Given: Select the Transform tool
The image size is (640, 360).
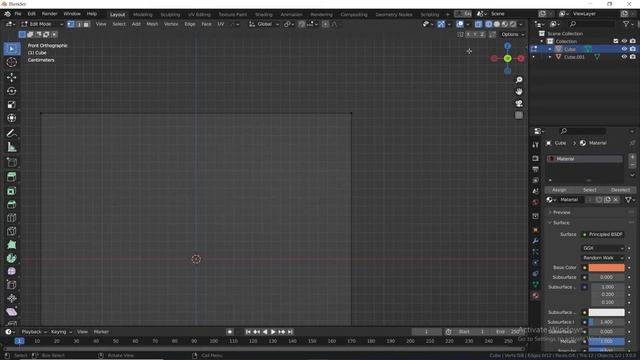Looking at the screenshot, I should [11, 118].
